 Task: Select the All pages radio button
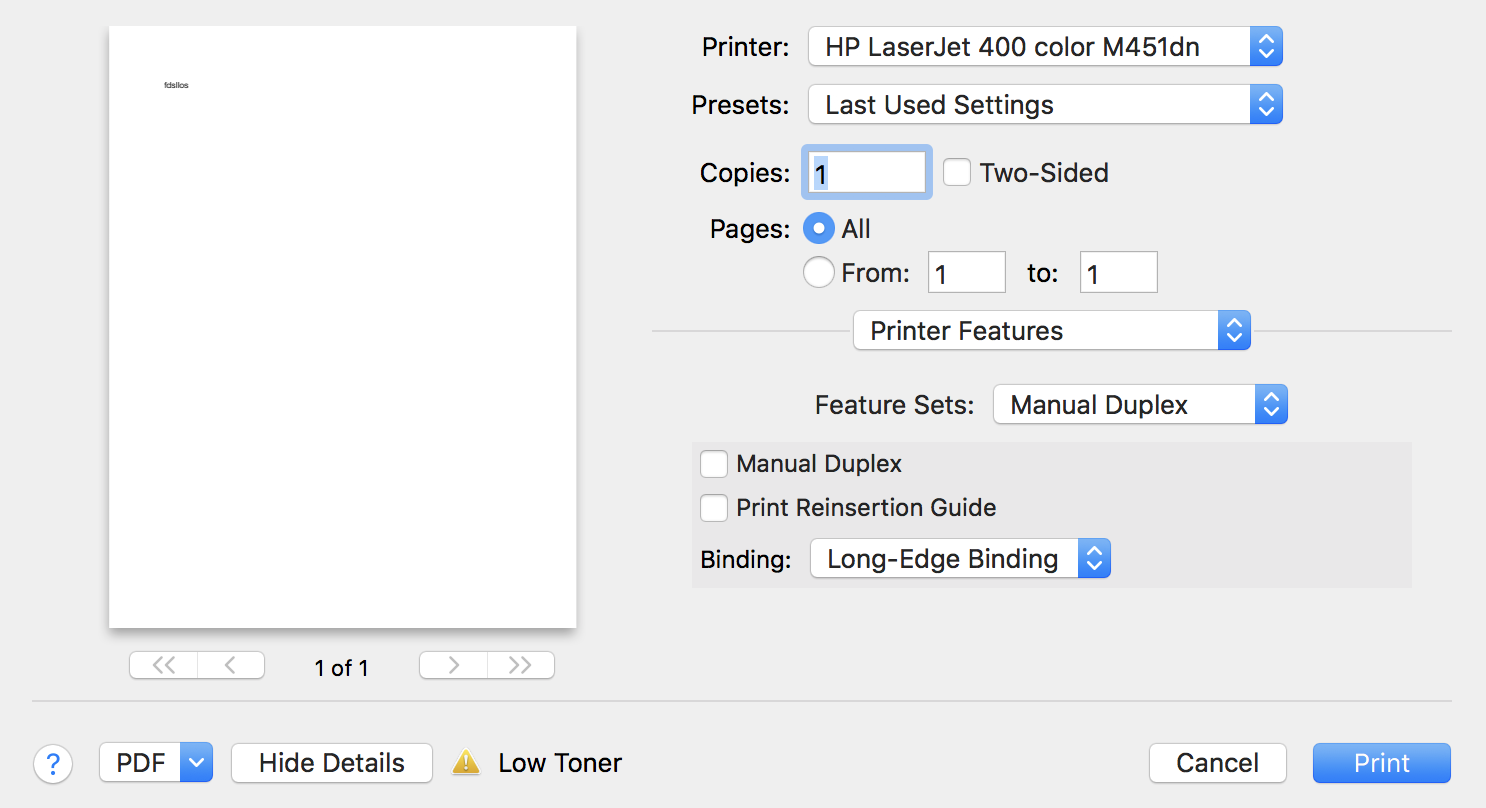819,229
